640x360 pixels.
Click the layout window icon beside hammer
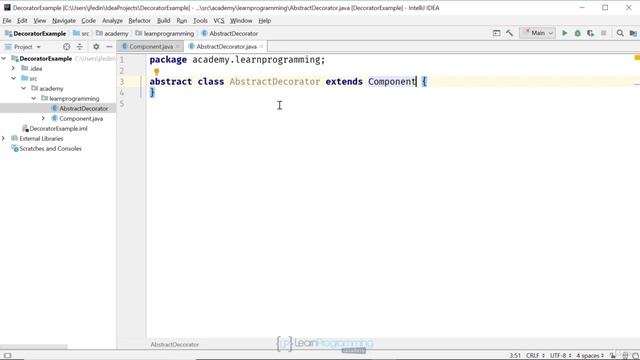(496, 33)
